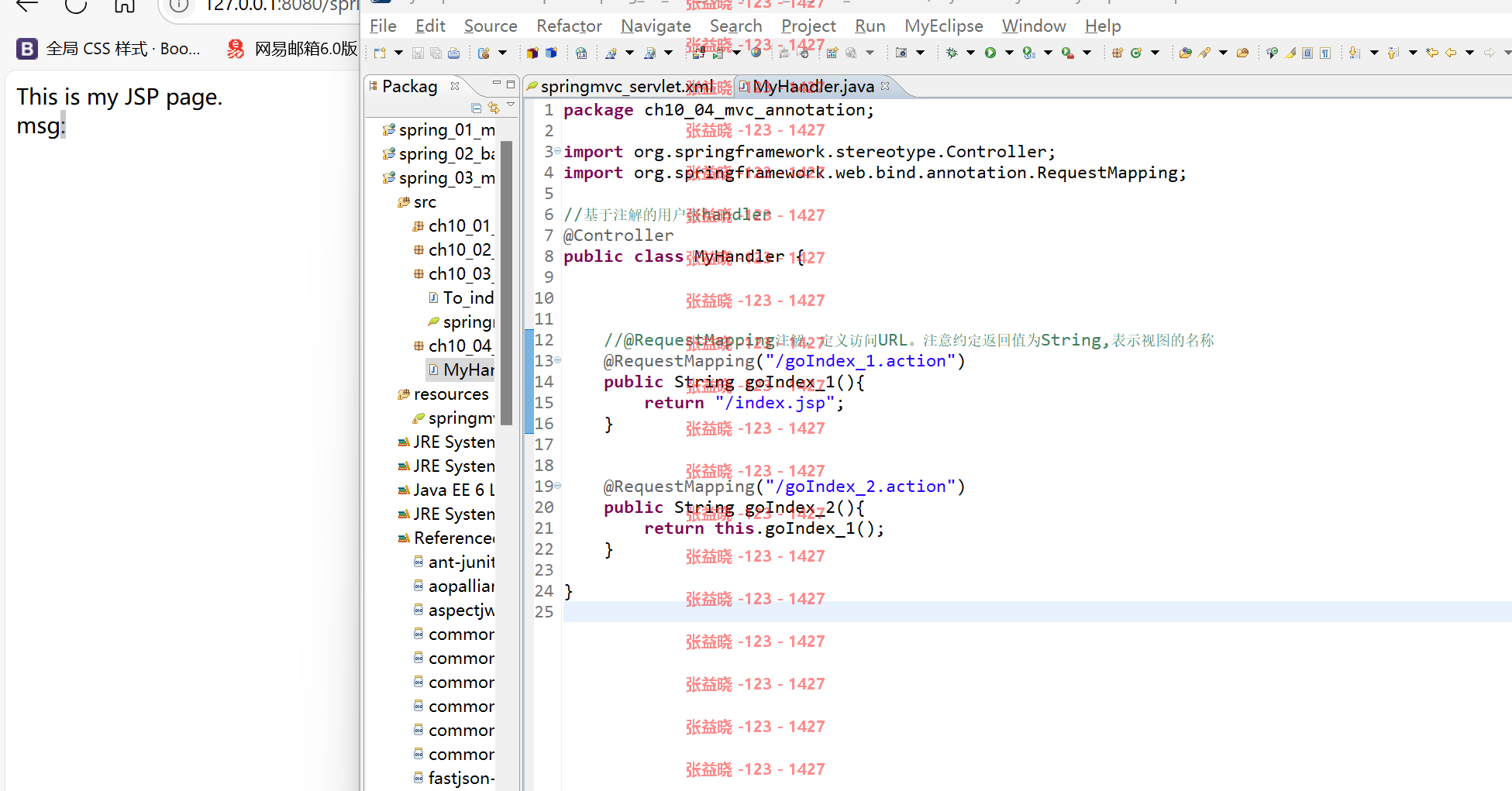Click the New file wizard icon
The image size is (1512, 791).
(x=380, y=53)
